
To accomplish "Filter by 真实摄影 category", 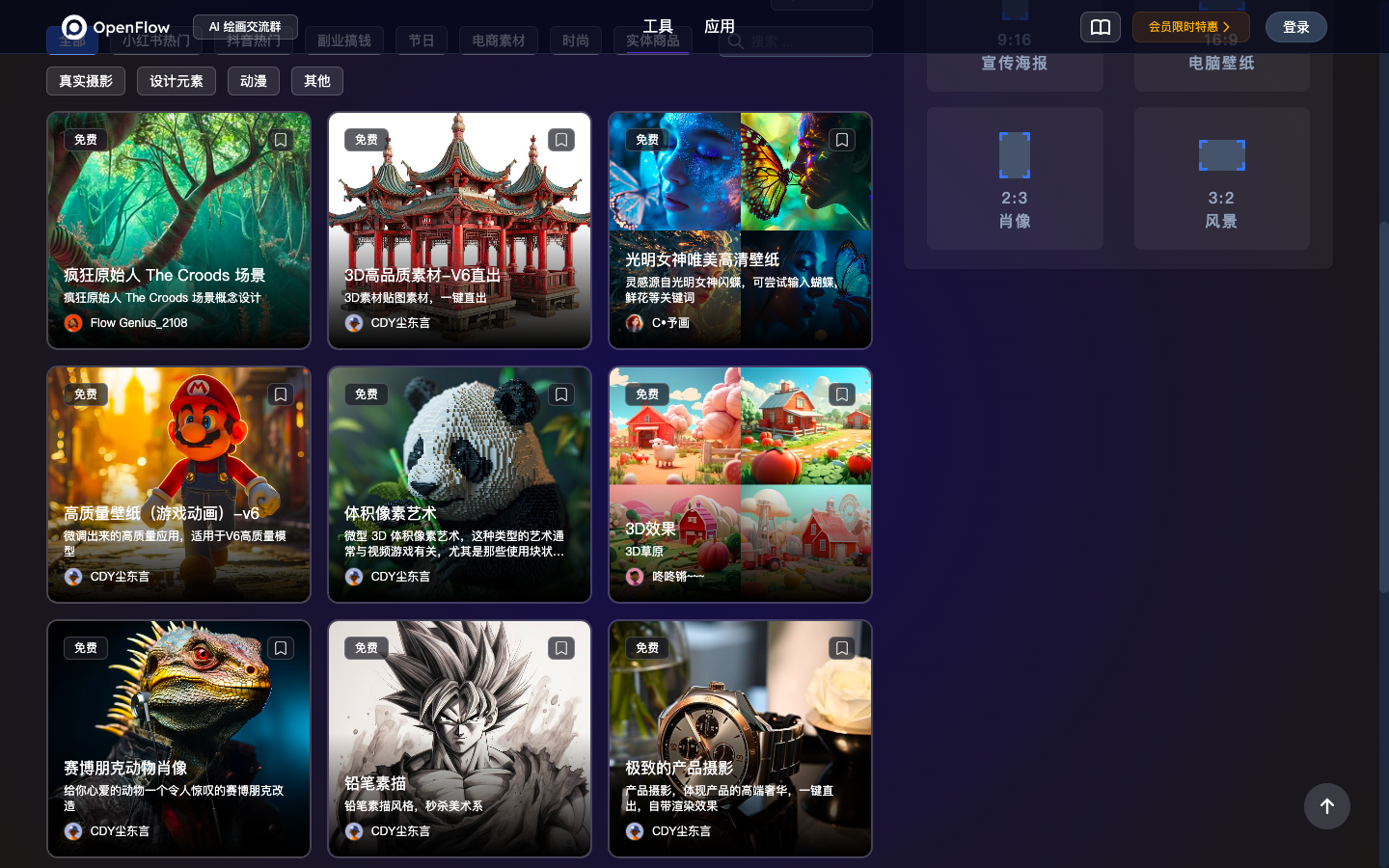I will click(x=86, y=81).
